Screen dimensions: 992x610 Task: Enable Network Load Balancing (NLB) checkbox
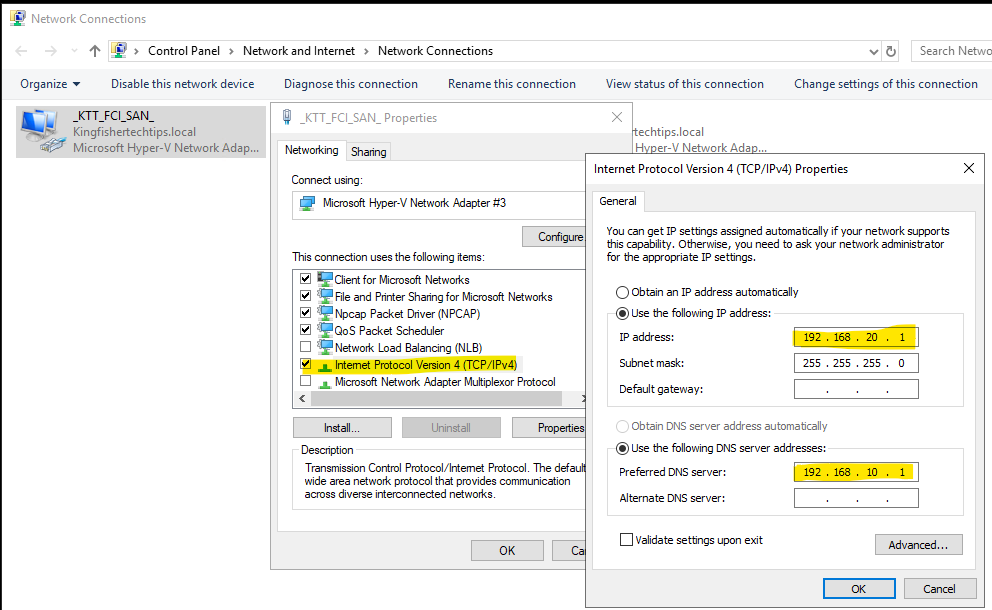pos(306,347)
